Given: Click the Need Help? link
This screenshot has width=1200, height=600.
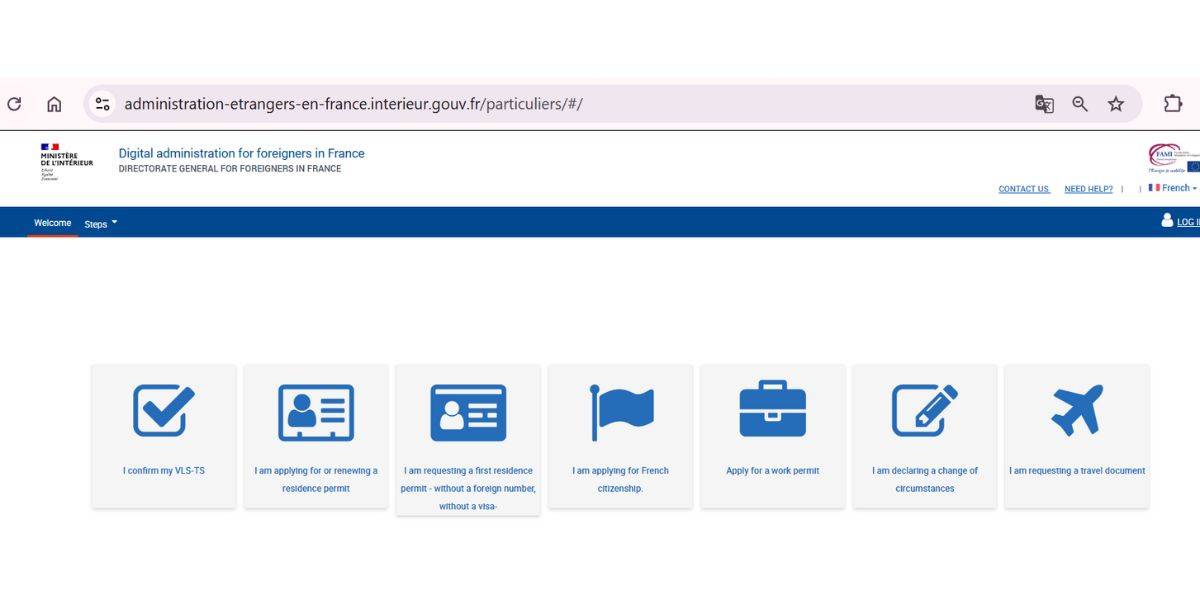Looking at the screenshot, I should click(x=1088, y=189).
